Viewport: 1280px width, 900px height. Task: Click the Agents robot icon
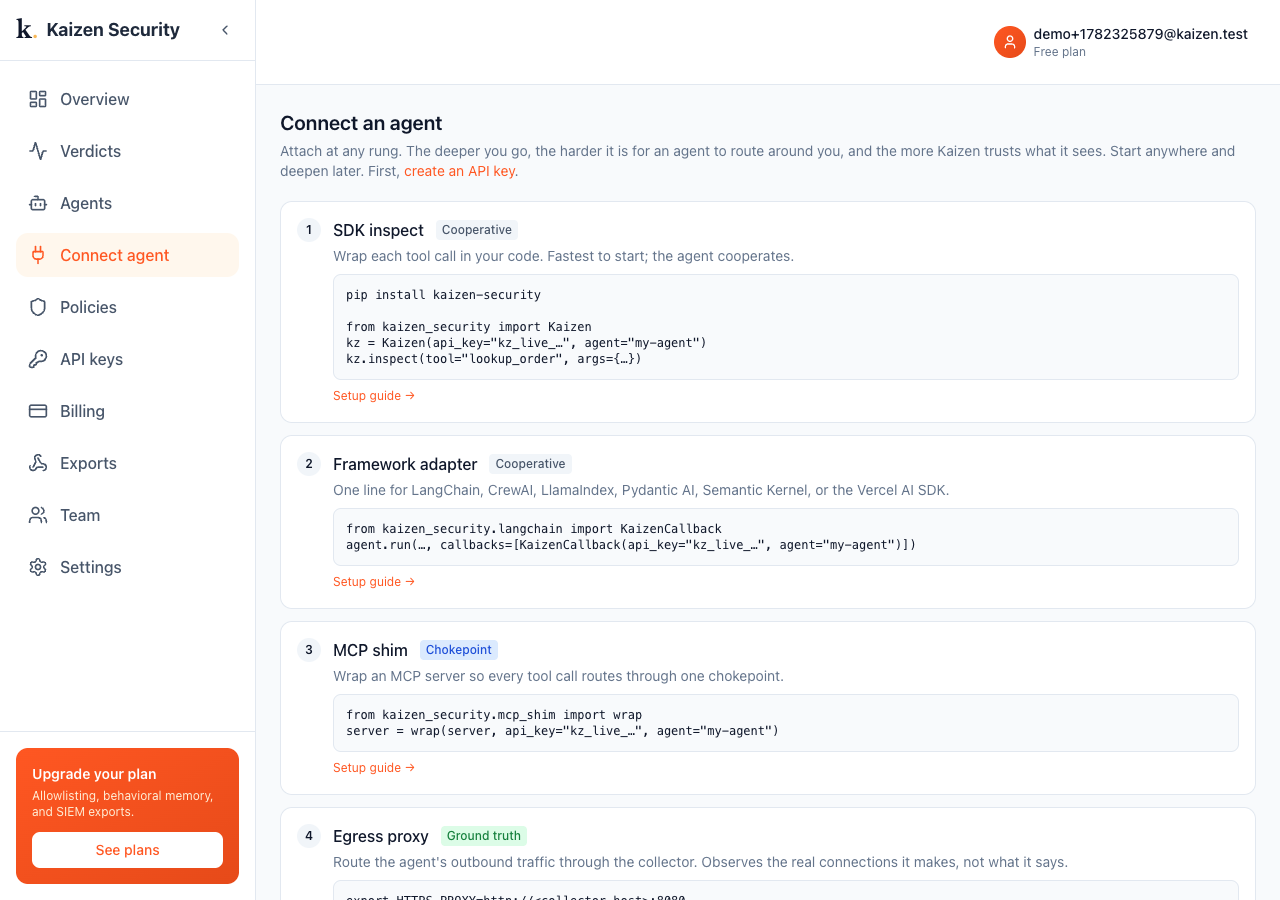click(38, 203)
